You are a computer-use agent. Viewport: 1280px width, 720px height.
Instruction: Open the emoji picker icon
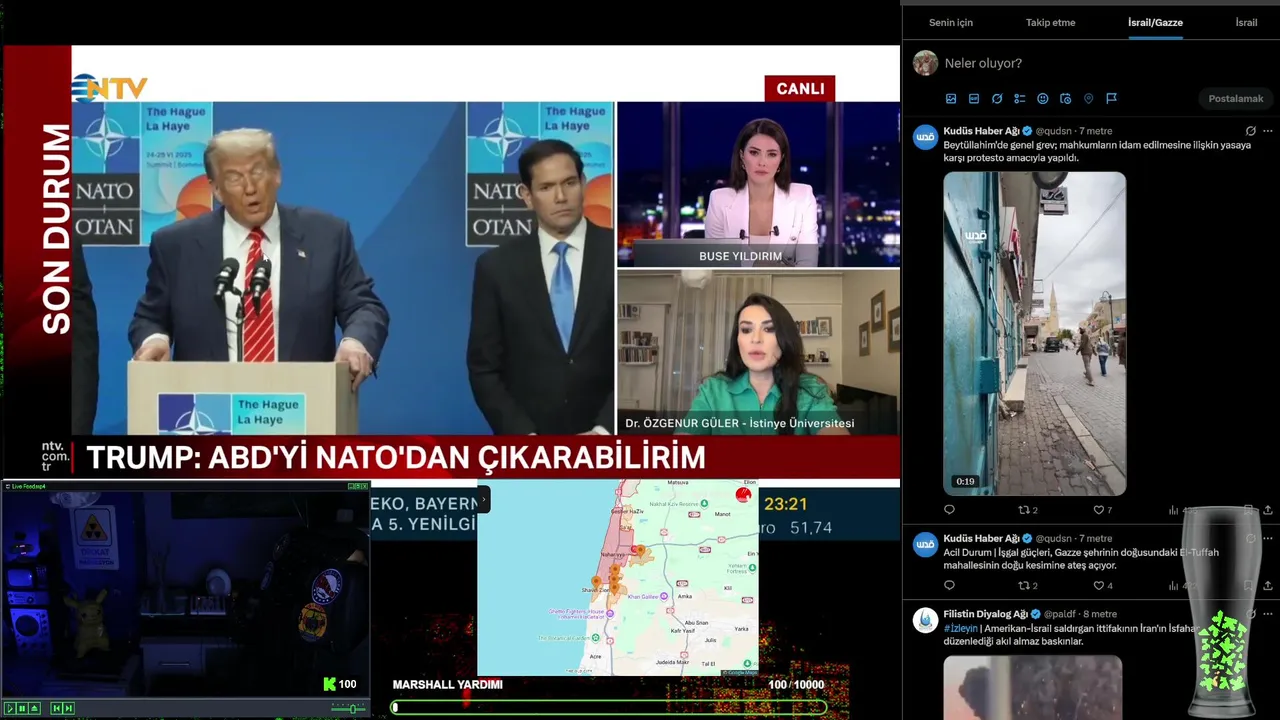1043,99
